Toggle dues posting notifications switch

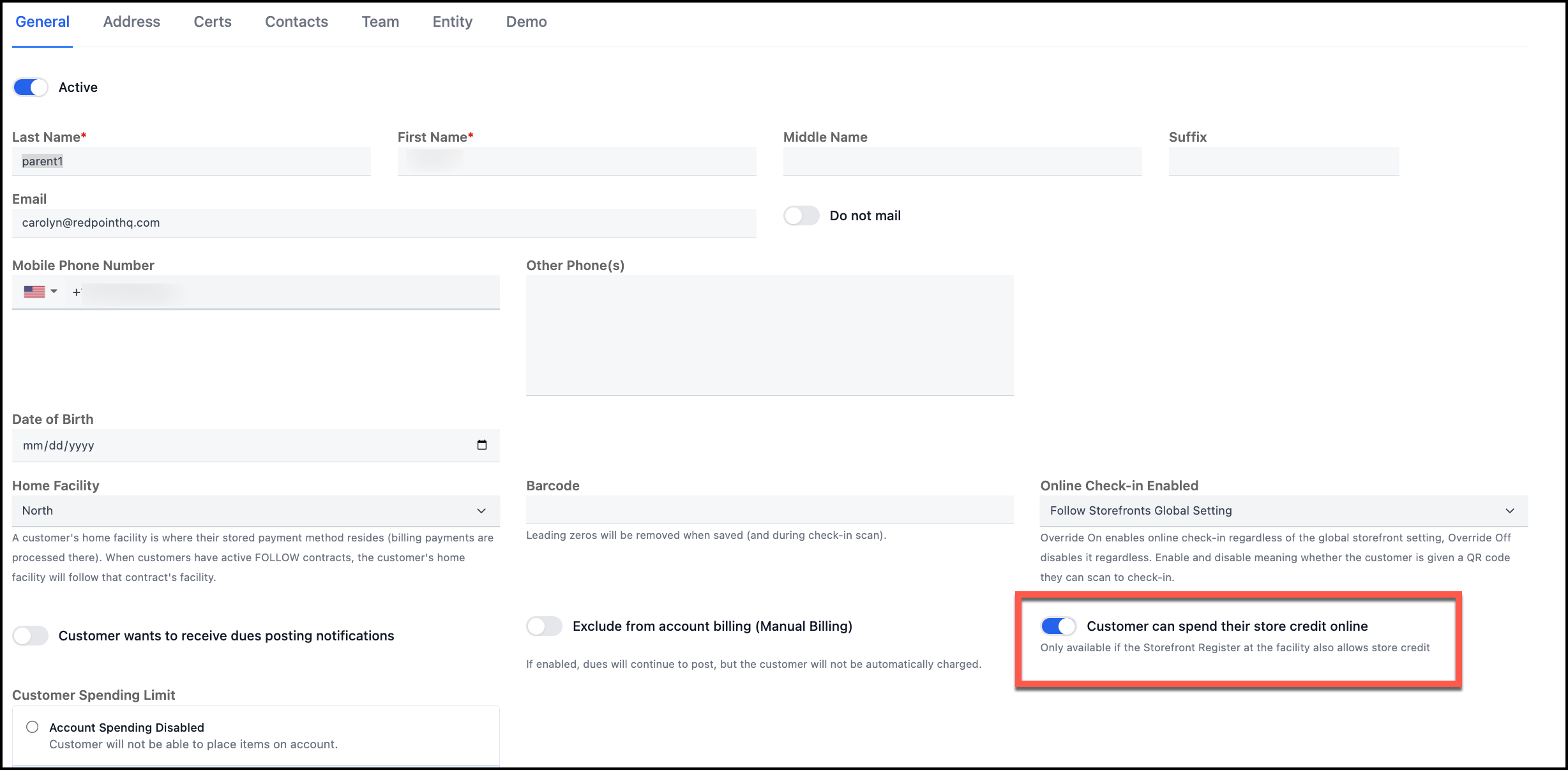31,636
